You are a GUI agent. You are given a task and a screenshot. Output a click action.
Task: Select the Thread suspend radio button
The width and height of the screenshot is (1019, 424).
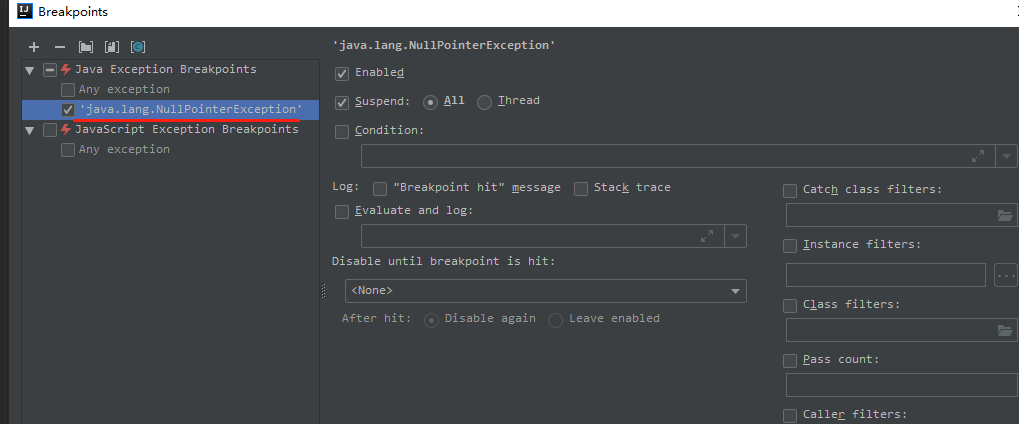485,101
